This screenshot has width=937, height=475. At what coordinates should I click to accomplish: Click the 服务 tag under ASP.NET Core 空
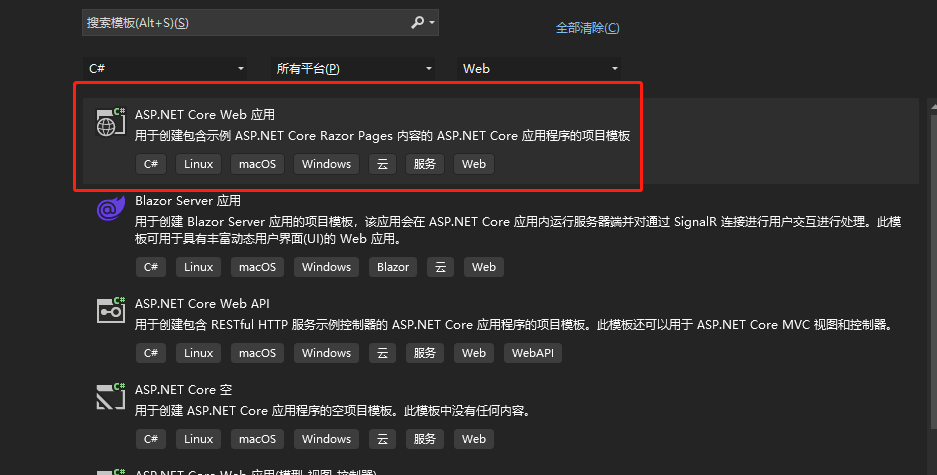click(x=425, y=439)
